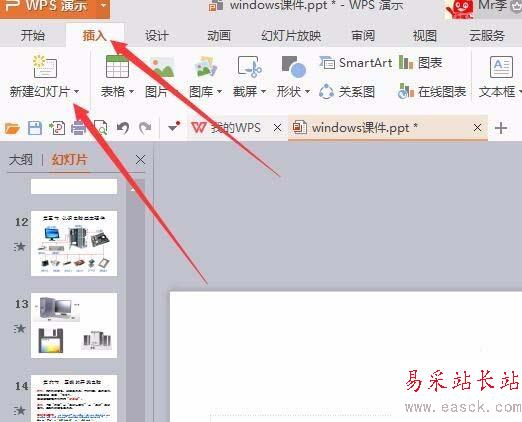Open the 审阅 ribbon tab
Screen dimensions: 522x422
363,35
